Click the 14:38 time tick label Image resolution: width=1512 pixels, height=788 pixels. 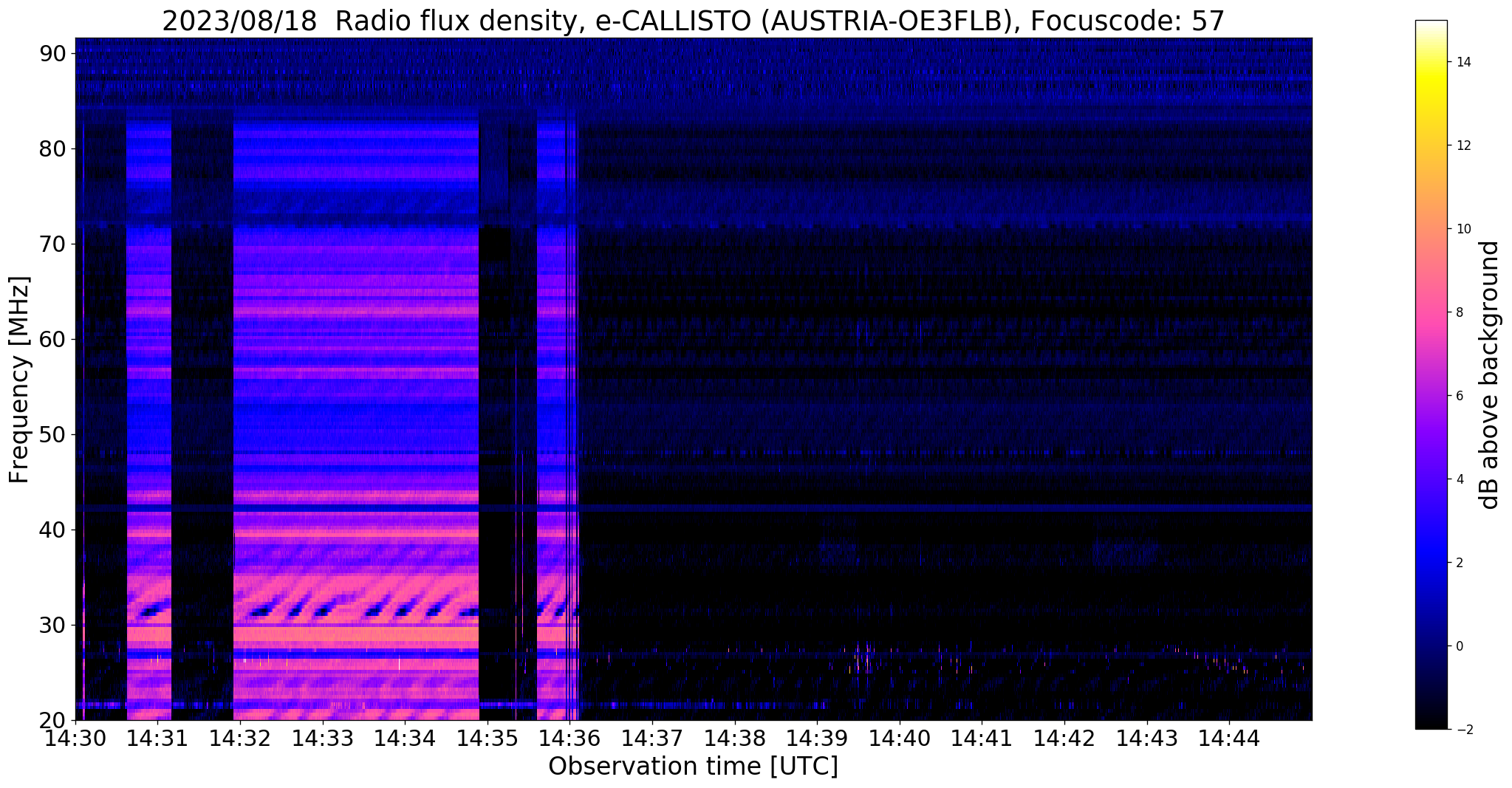pos(734,738)
